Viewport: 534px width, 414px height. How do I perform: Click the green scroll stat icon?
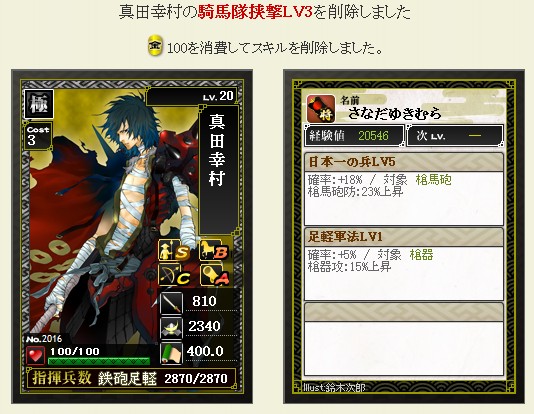click(x=171, y=353)
